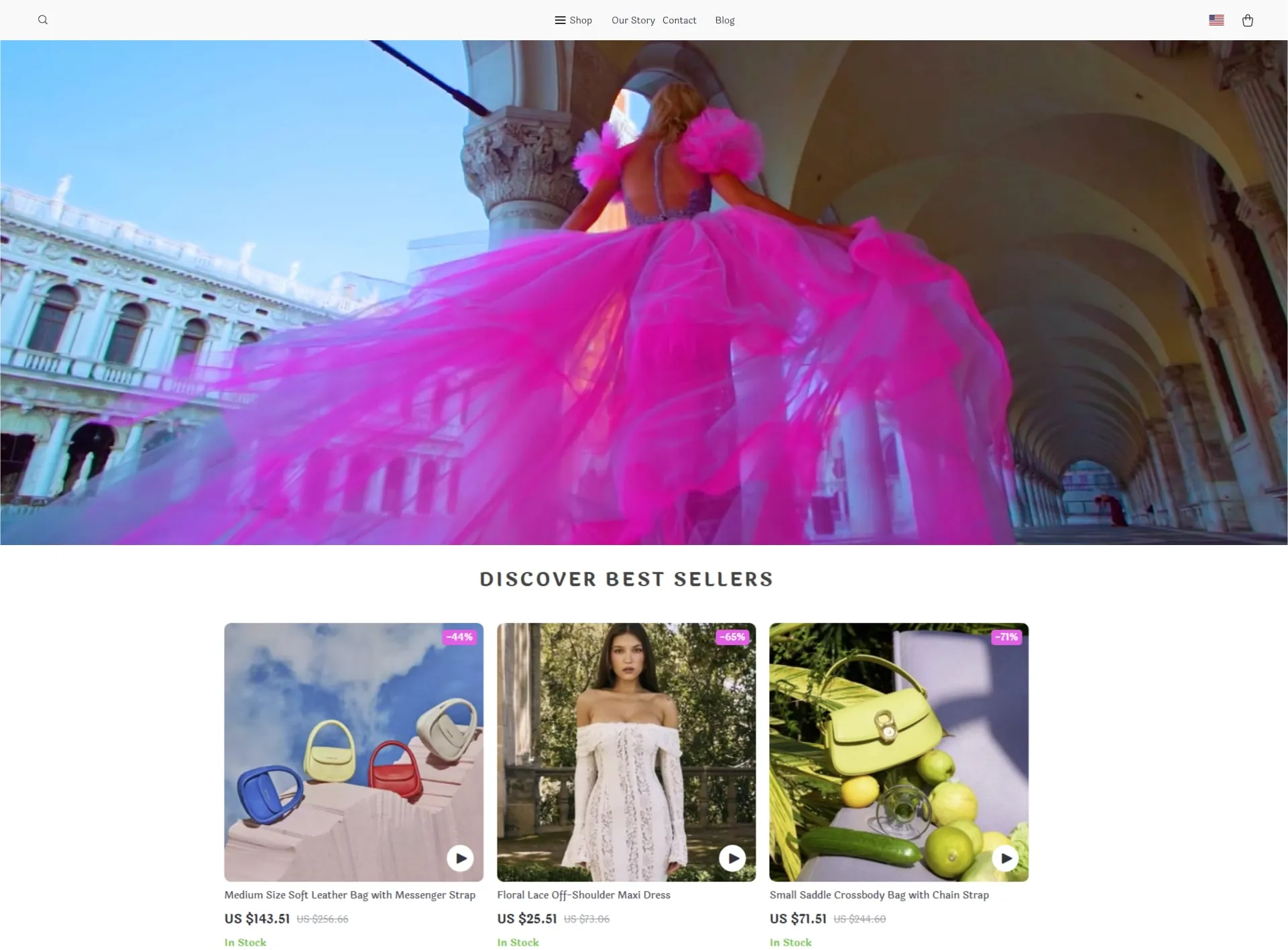Click the search magnifier icon
1288x950 pixels.
(43, 20)
